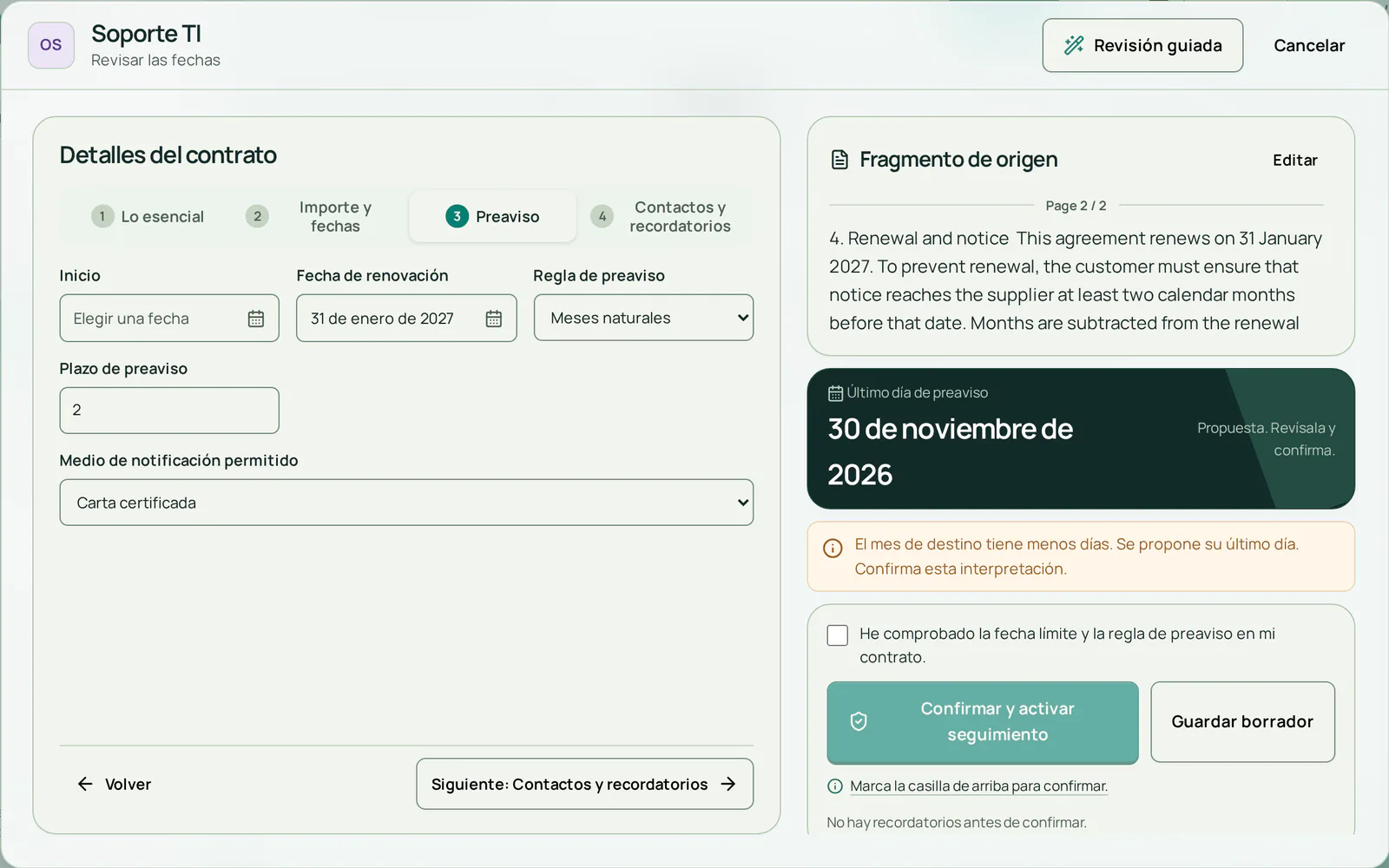The image size is (1389, 868).
Task: Click the magic wand icon in Revisión guiada
Action: tap(1074, 45)
